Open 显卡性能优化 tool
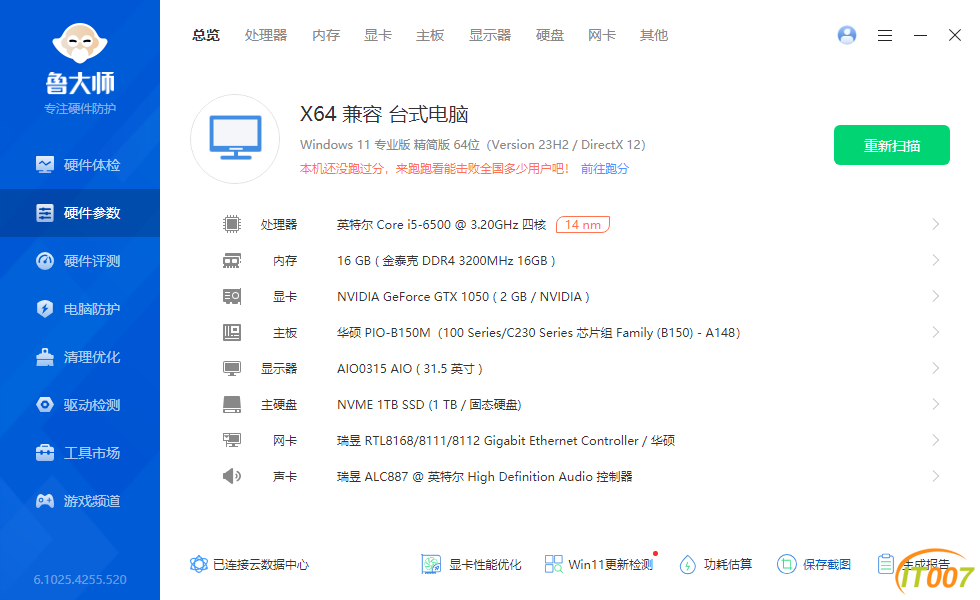Screen dimensions: 980x600 click(471, 564)
